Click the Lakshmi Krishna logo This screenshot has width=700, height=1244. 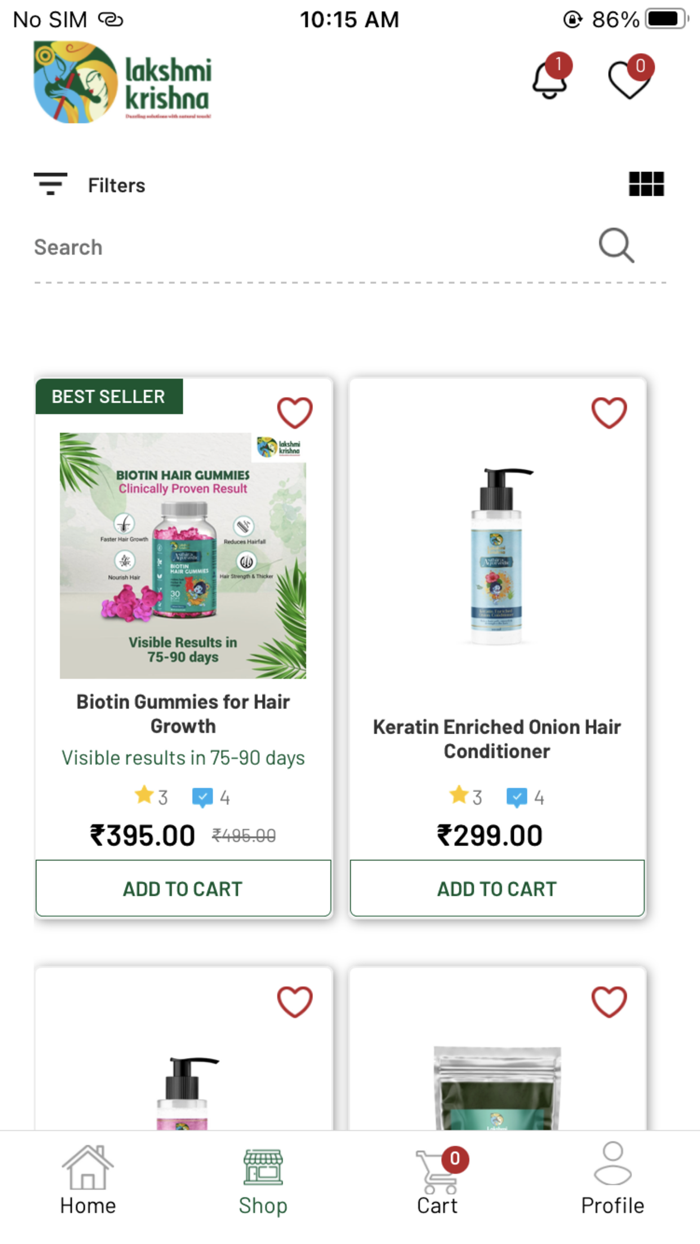tap(123, 82)
